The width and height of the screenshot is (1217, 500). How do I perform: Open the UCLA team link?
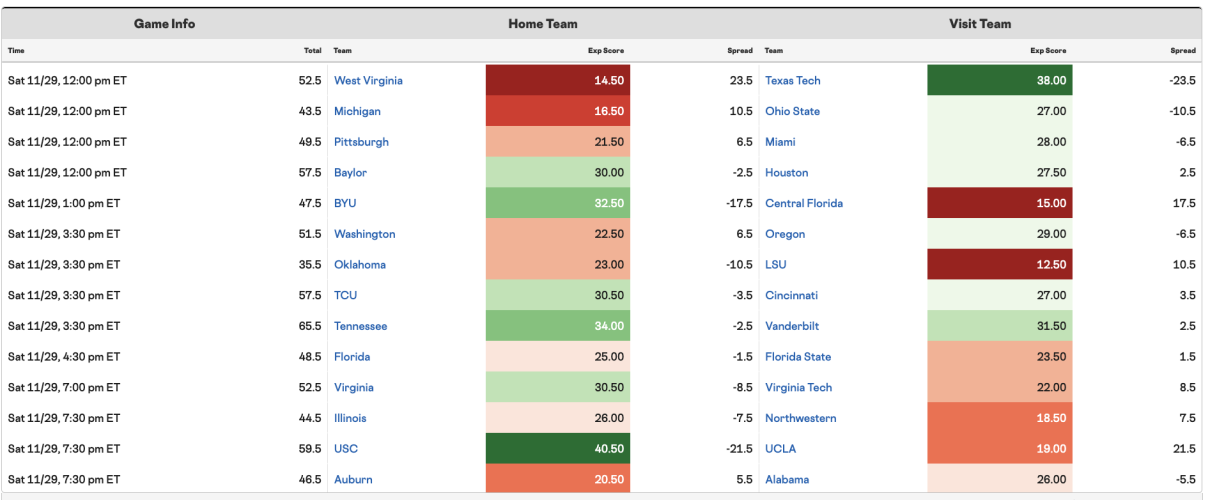coord(780,449)
